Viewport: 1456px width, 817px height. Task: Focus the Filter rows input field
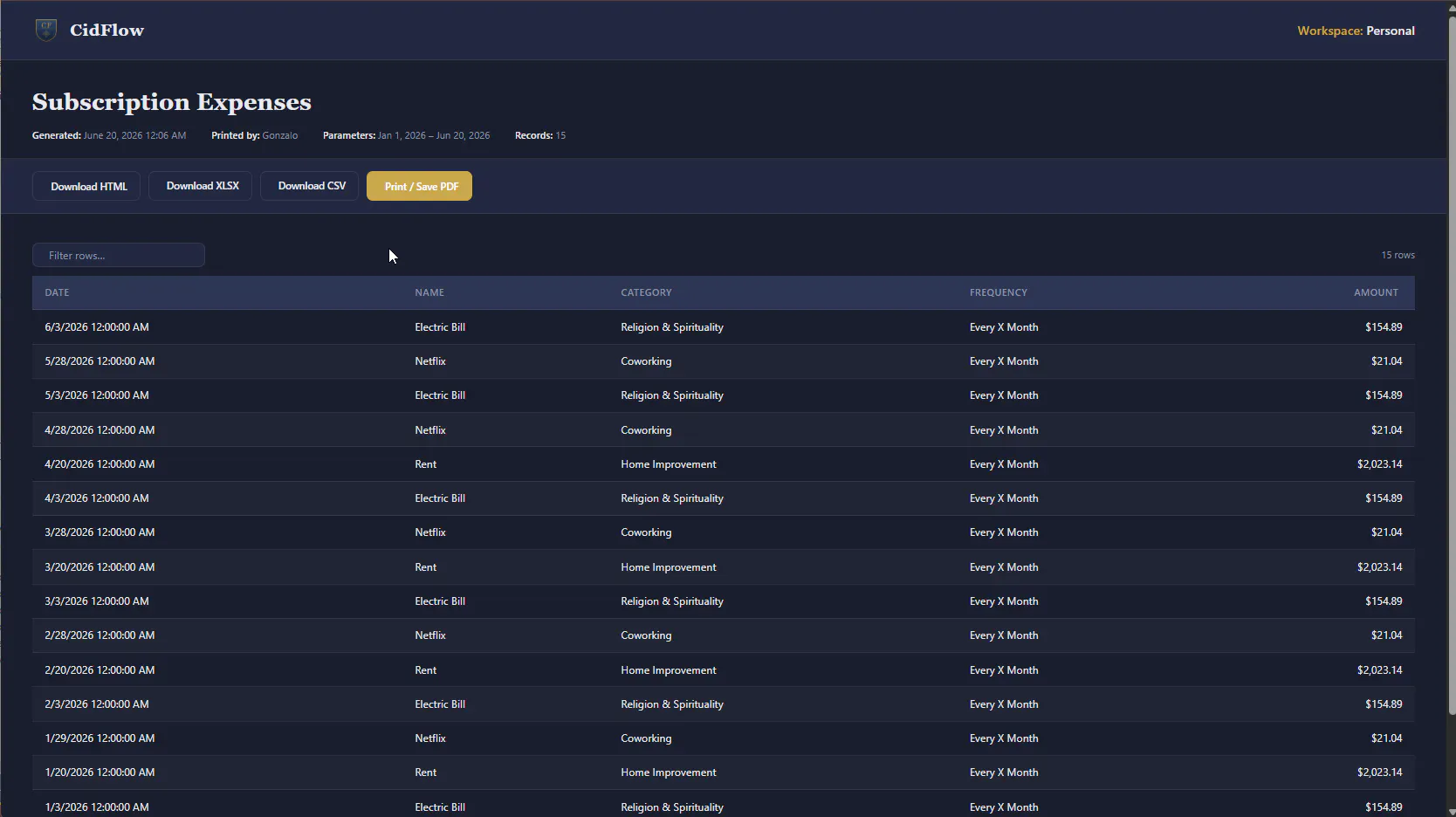pyautogui.click(x=119, y=255)
